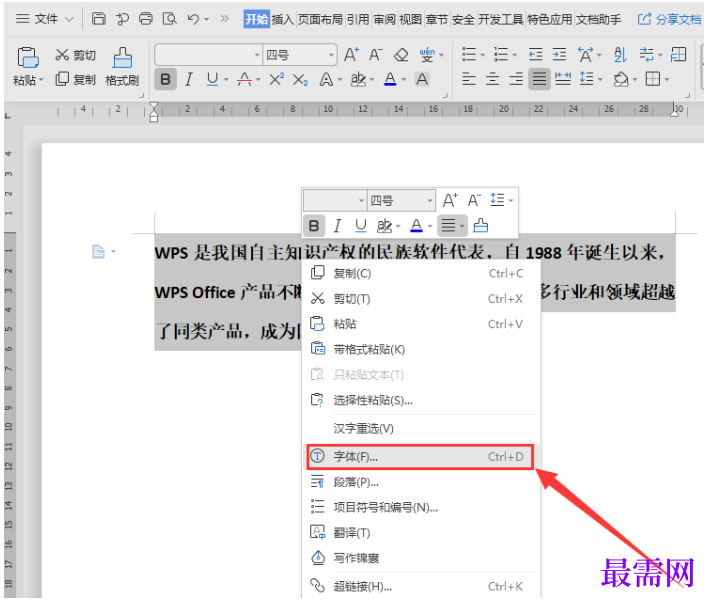Click the sort (A-Z) icon in ribbon
This screenshot has height=604, width=713.
[x=620, y=55]
